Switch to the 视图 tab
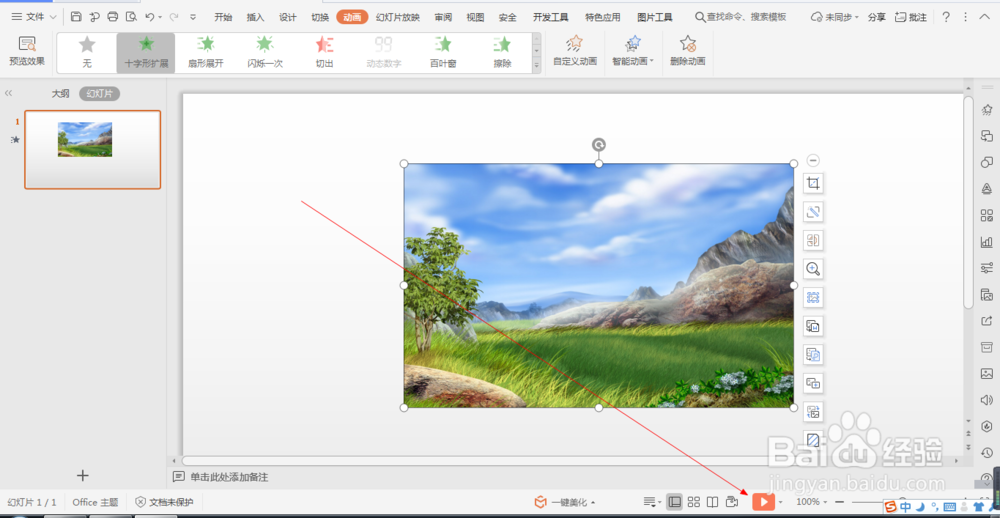1000x518 pixels. click(x=476, y=17)
